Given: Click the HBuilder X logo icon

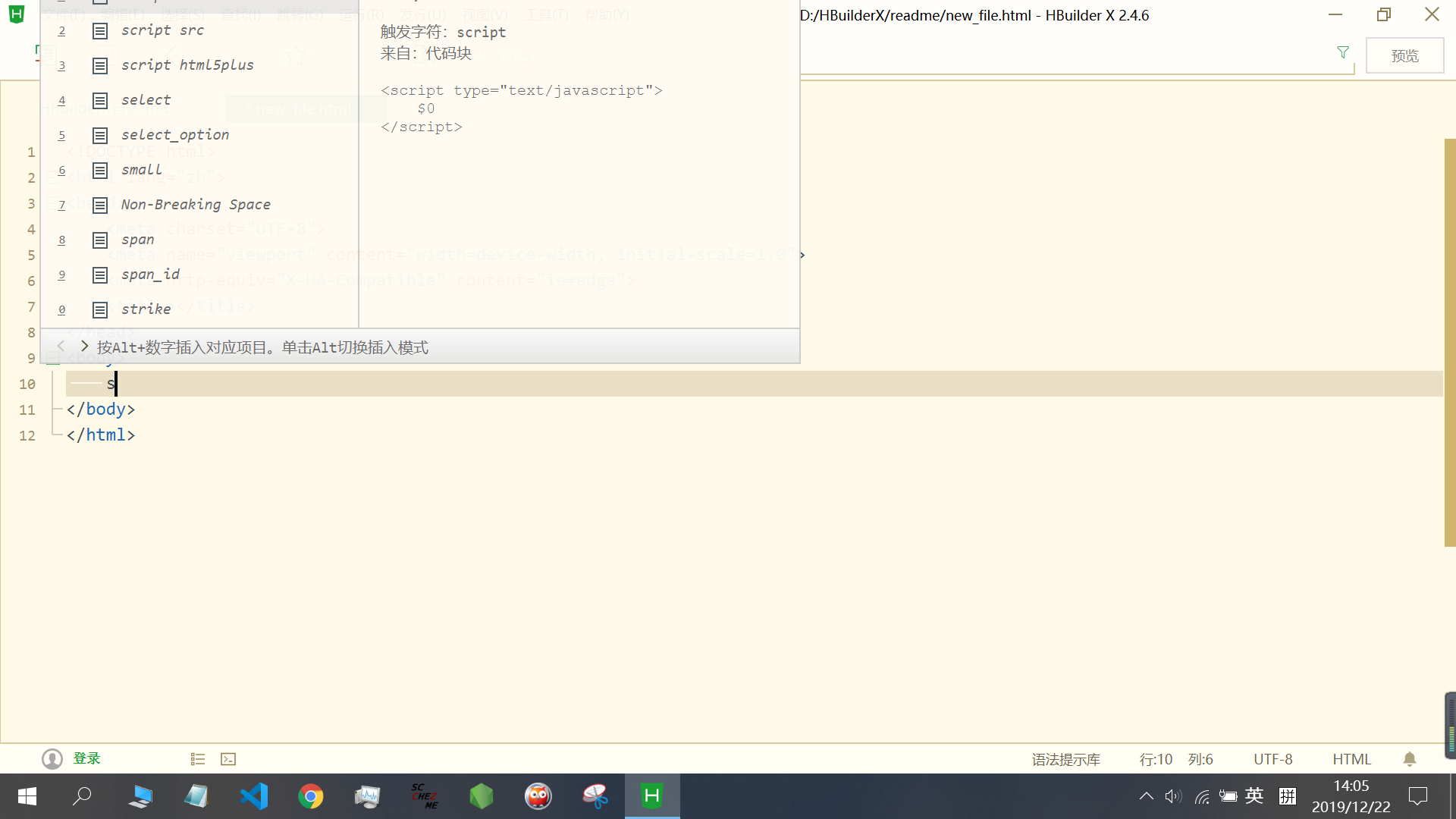Looking at the screenshot, I should (17, 14).
